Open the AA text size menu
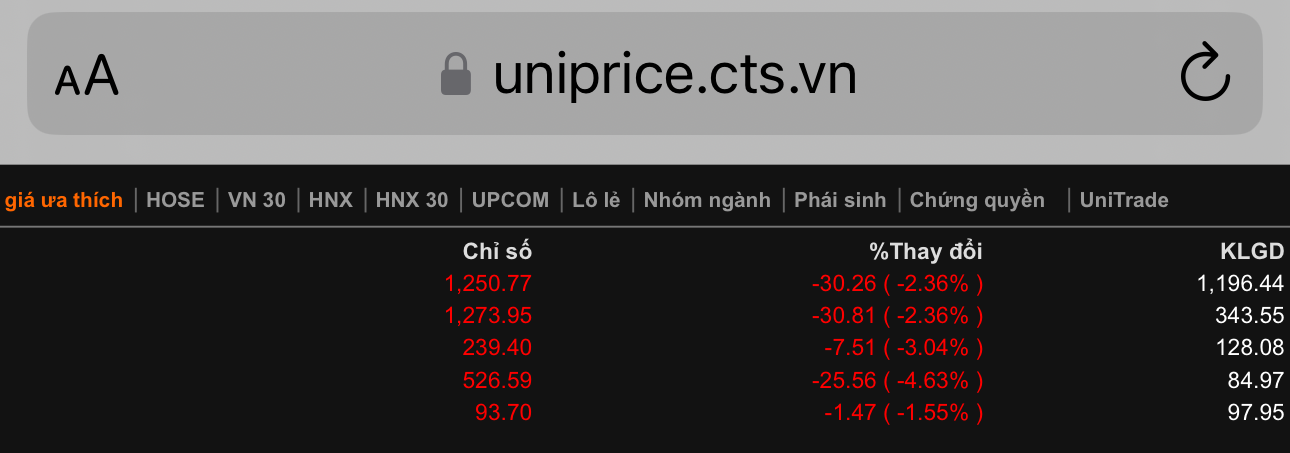This screenshot has height=453, width=1290. pyautogui.click(x=87, y=76)
